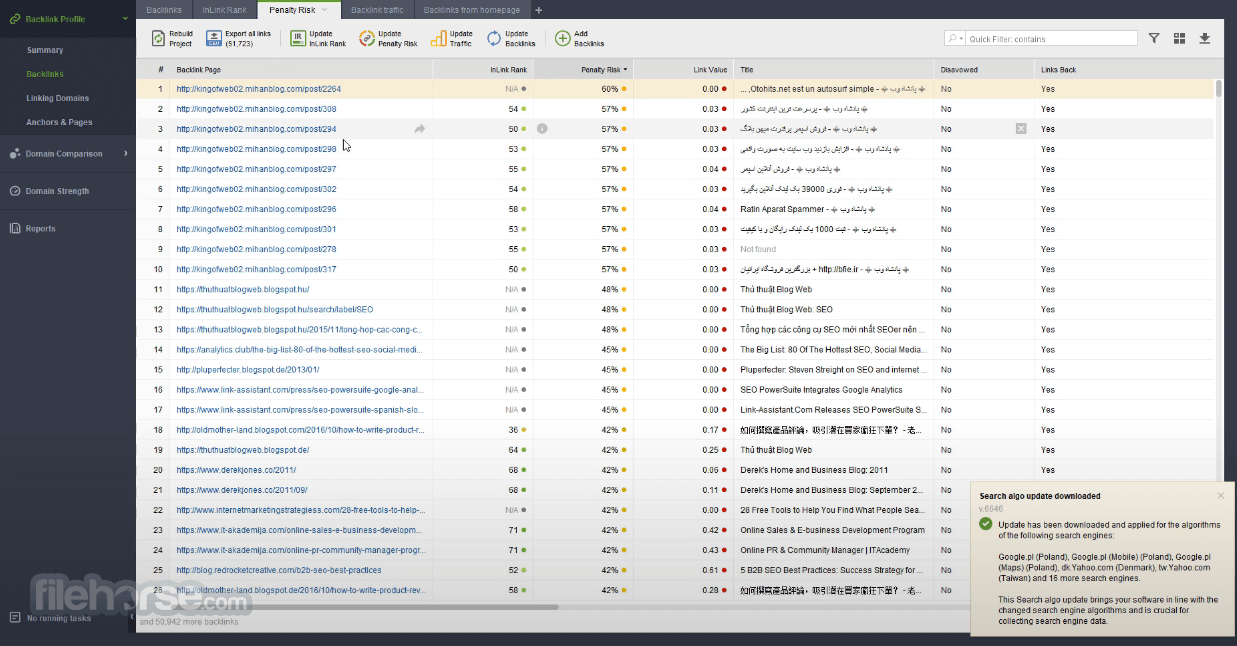
Task: Select row number 14 in the table
Action: click(158, 350)
